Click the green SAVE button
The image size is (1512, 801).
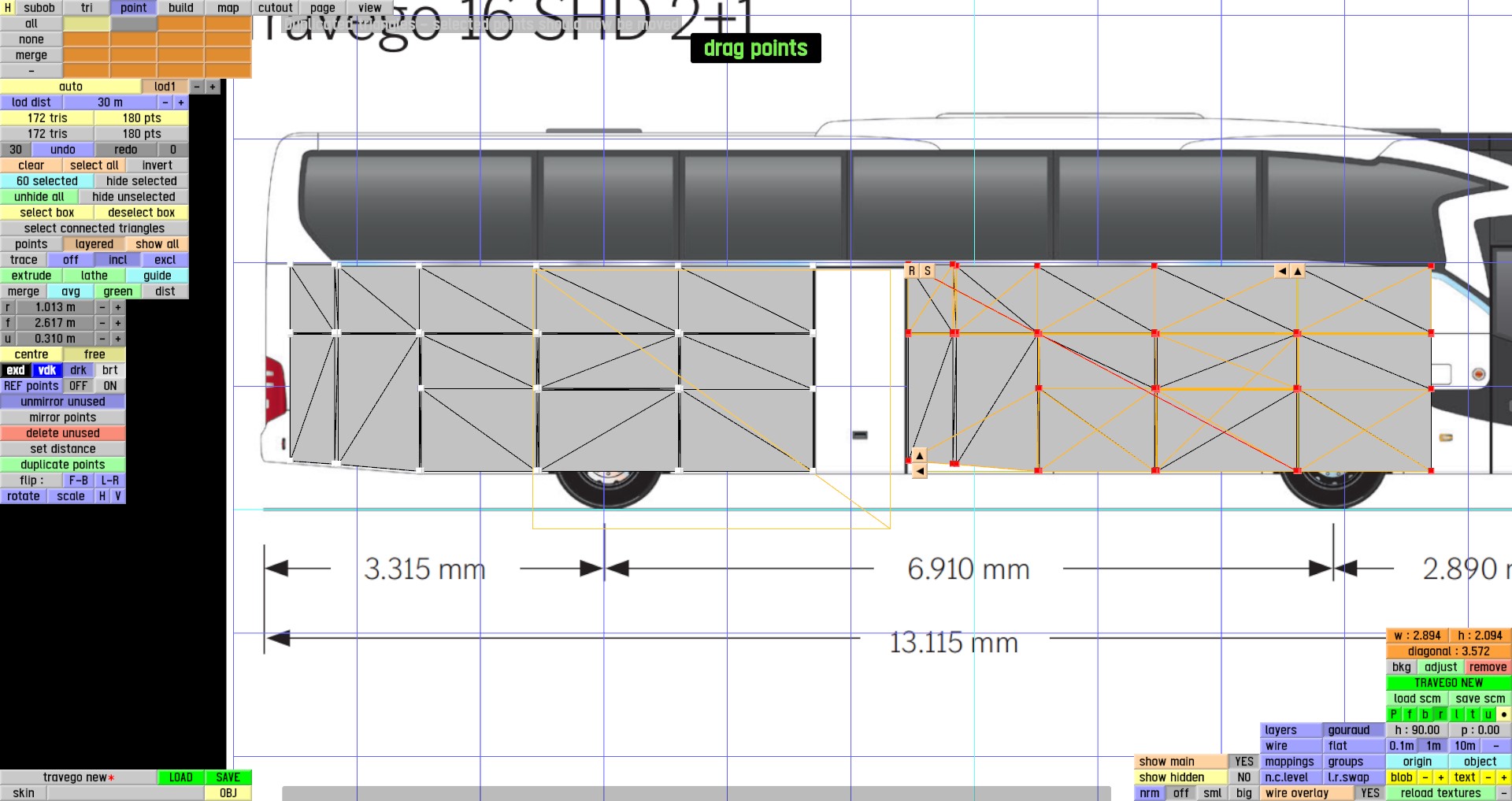(228, 777)
